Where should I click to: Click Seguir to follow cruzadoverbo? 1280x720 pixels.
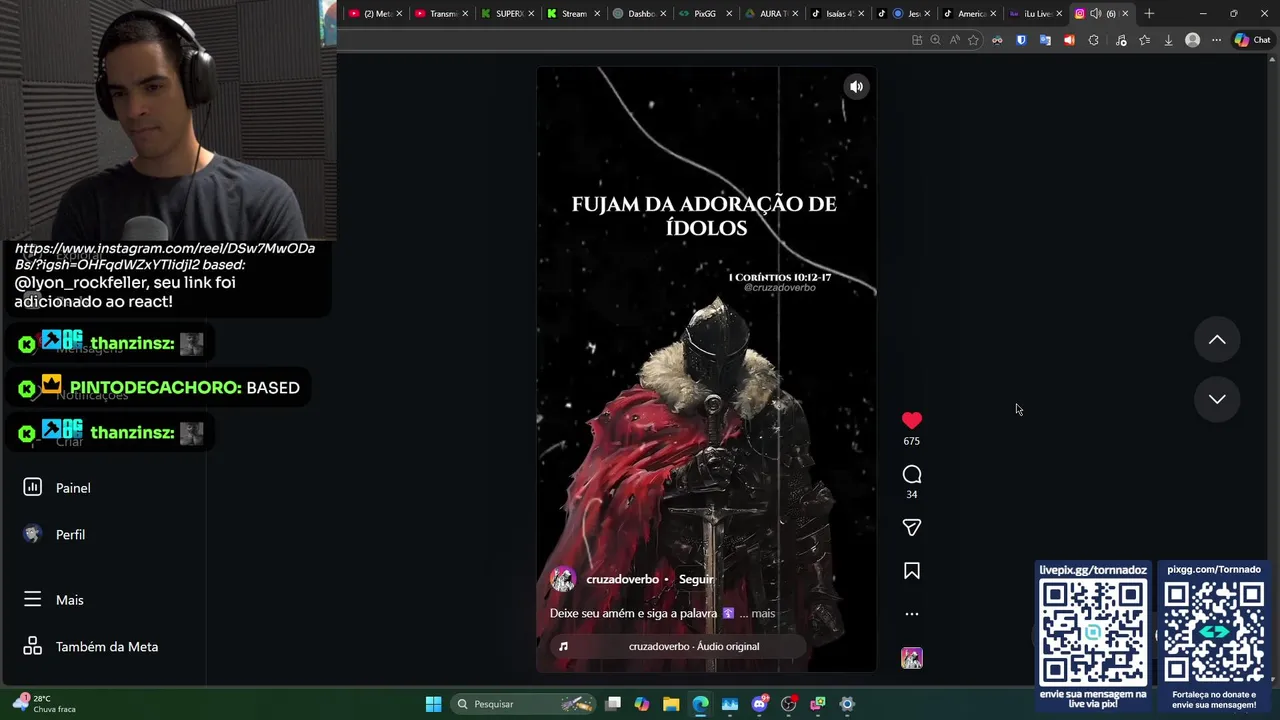click(x=696, y=579)
